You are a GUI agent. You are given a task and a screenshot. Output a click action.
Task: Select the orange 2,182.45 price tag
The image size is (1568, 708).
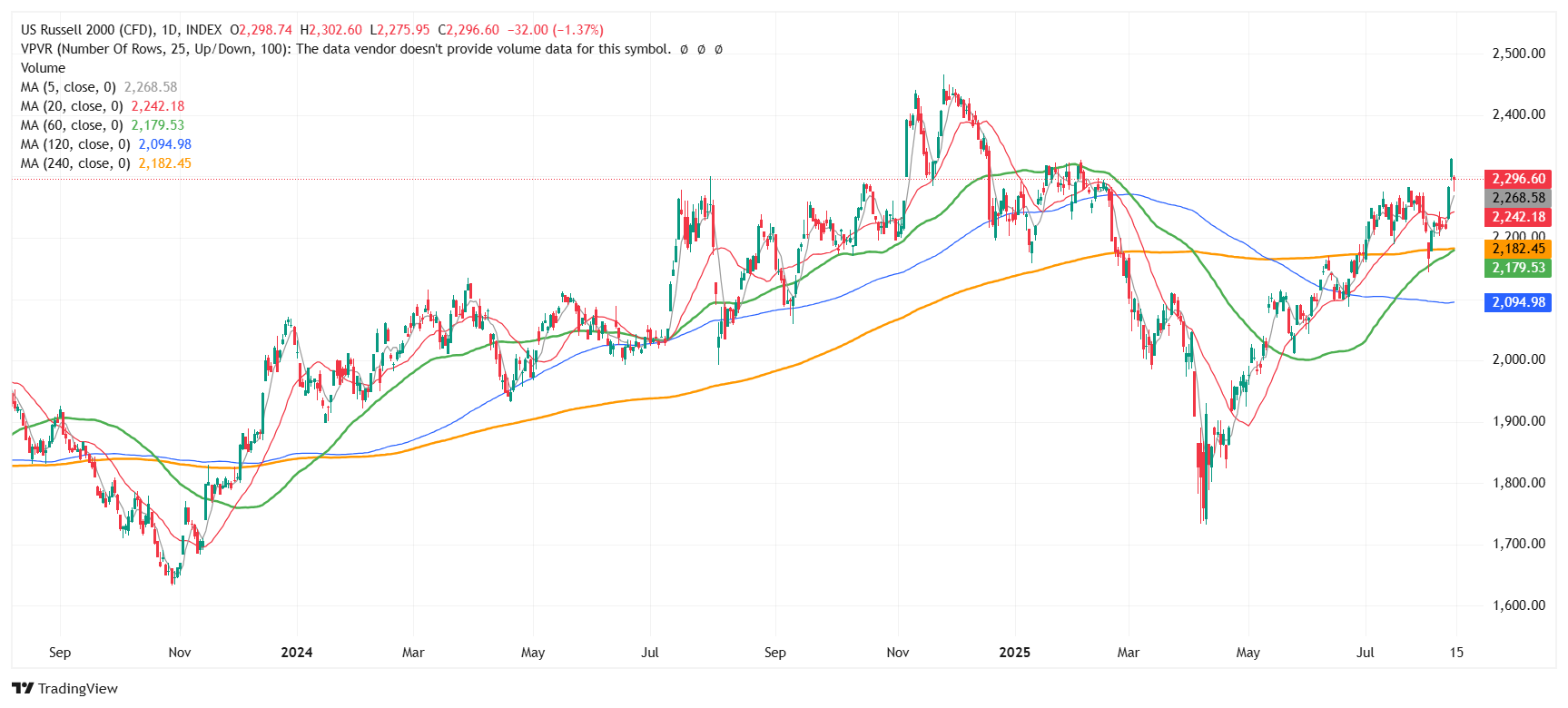click(1517, 249)
